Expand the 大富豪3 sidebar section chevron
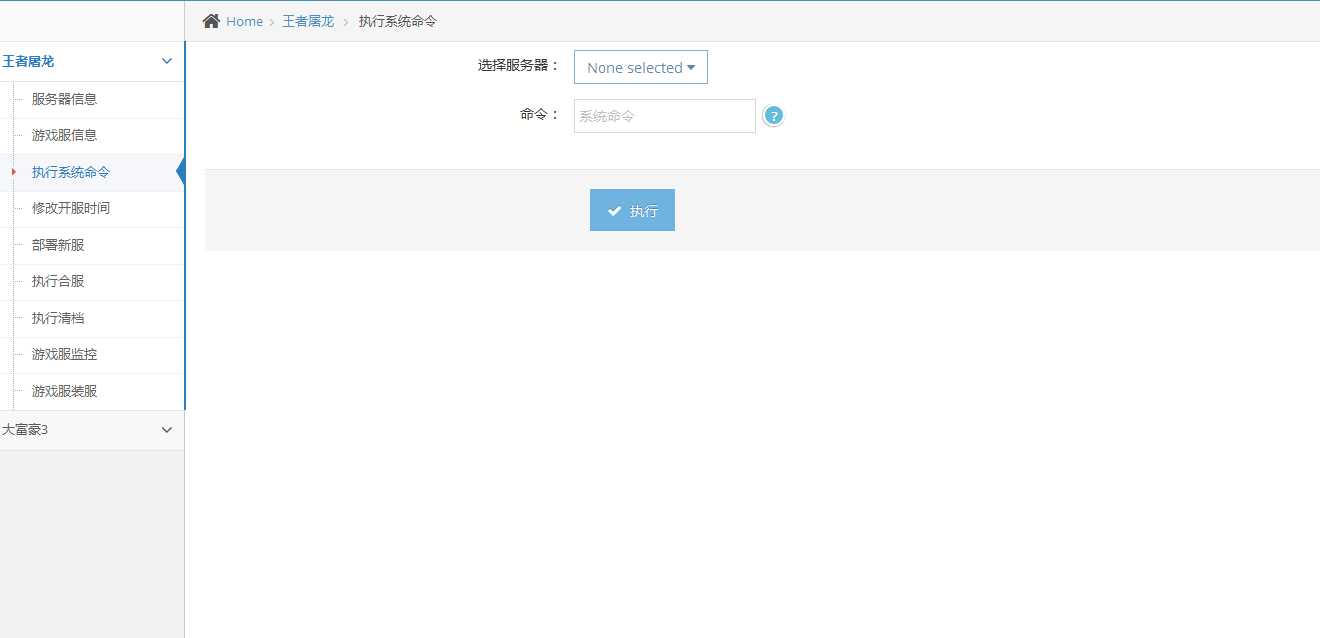The image size is (1320, 638). [x=167, y=430]
